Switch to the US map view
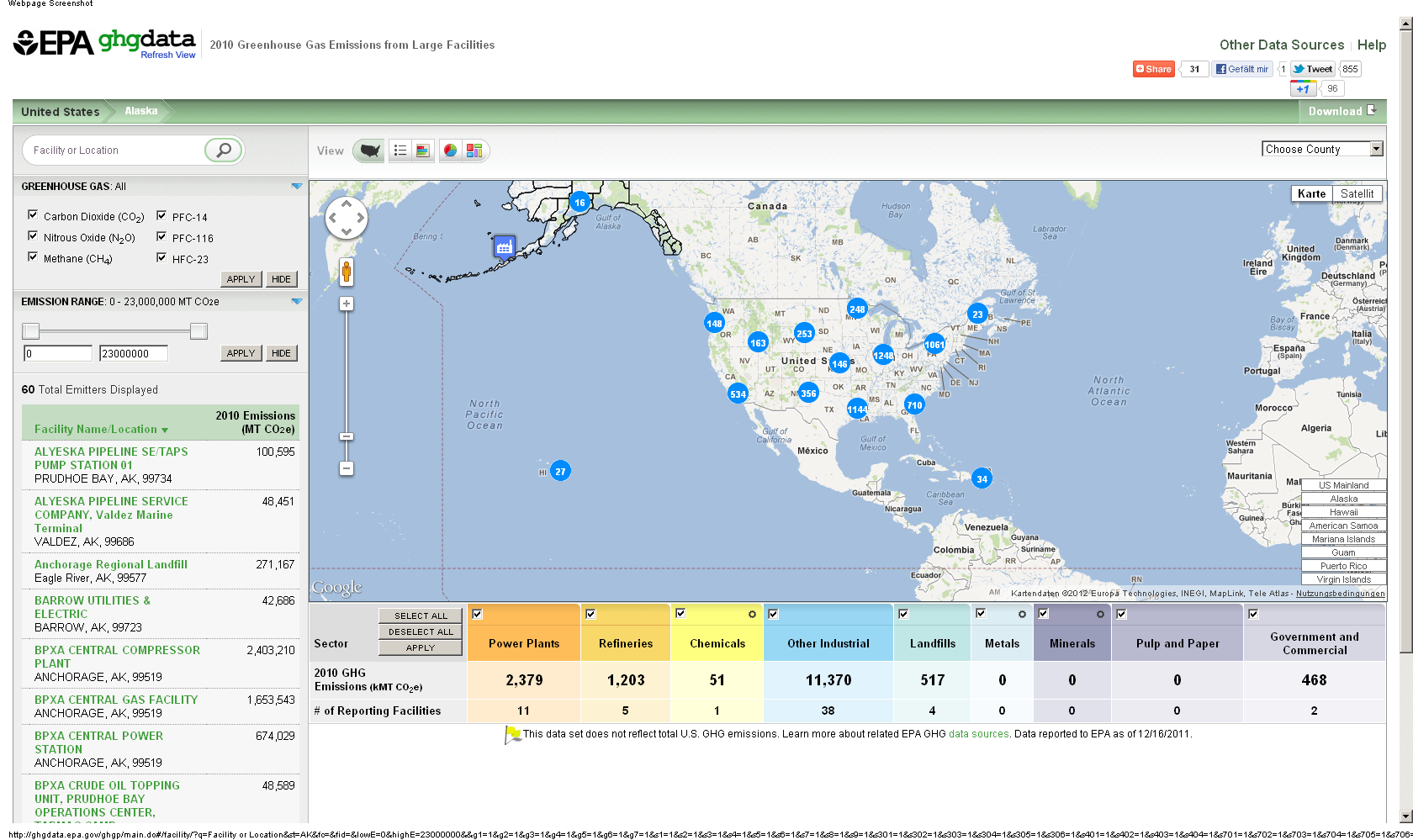The width and height of the screenshot is (1413, 840). click(369, 151)
